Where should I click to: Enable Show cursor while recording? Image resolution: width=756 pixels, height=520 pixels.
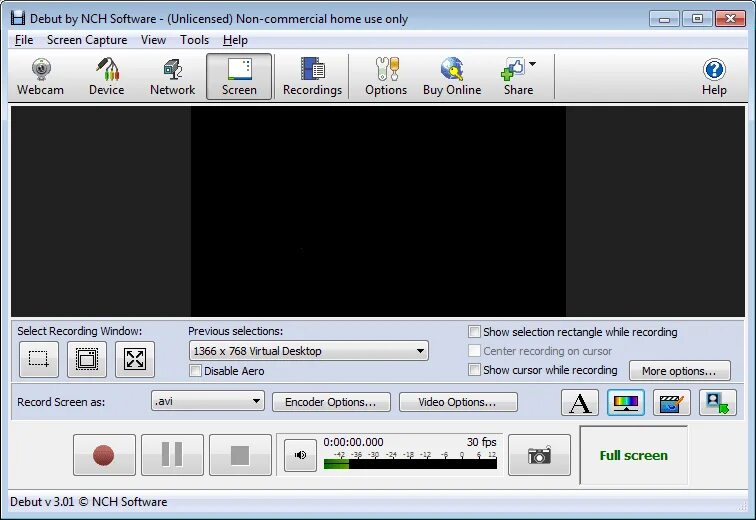(474, 370)
